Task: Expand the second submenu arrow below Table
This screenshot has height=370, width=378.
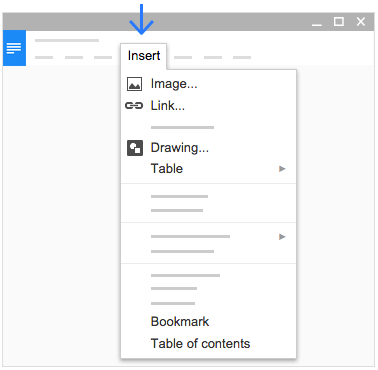Action: pyautogui.click(x=282, y=237)
